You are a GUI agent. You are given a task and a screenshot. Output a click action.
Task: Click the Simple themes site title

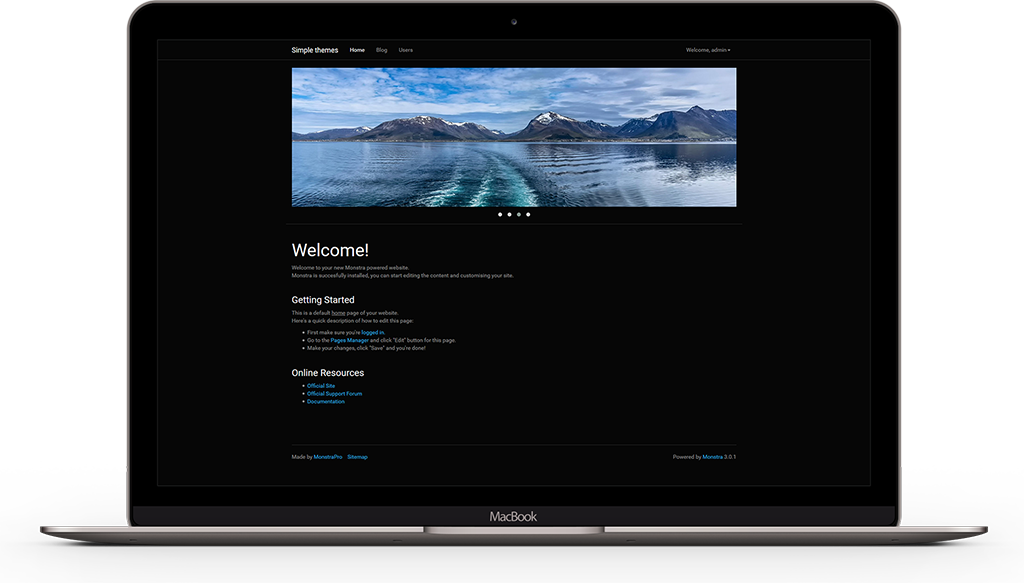314,49
